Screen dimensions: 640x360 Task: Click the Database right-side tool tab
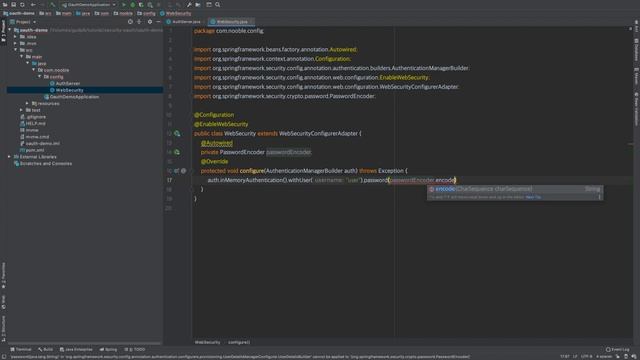pos(636,50)
